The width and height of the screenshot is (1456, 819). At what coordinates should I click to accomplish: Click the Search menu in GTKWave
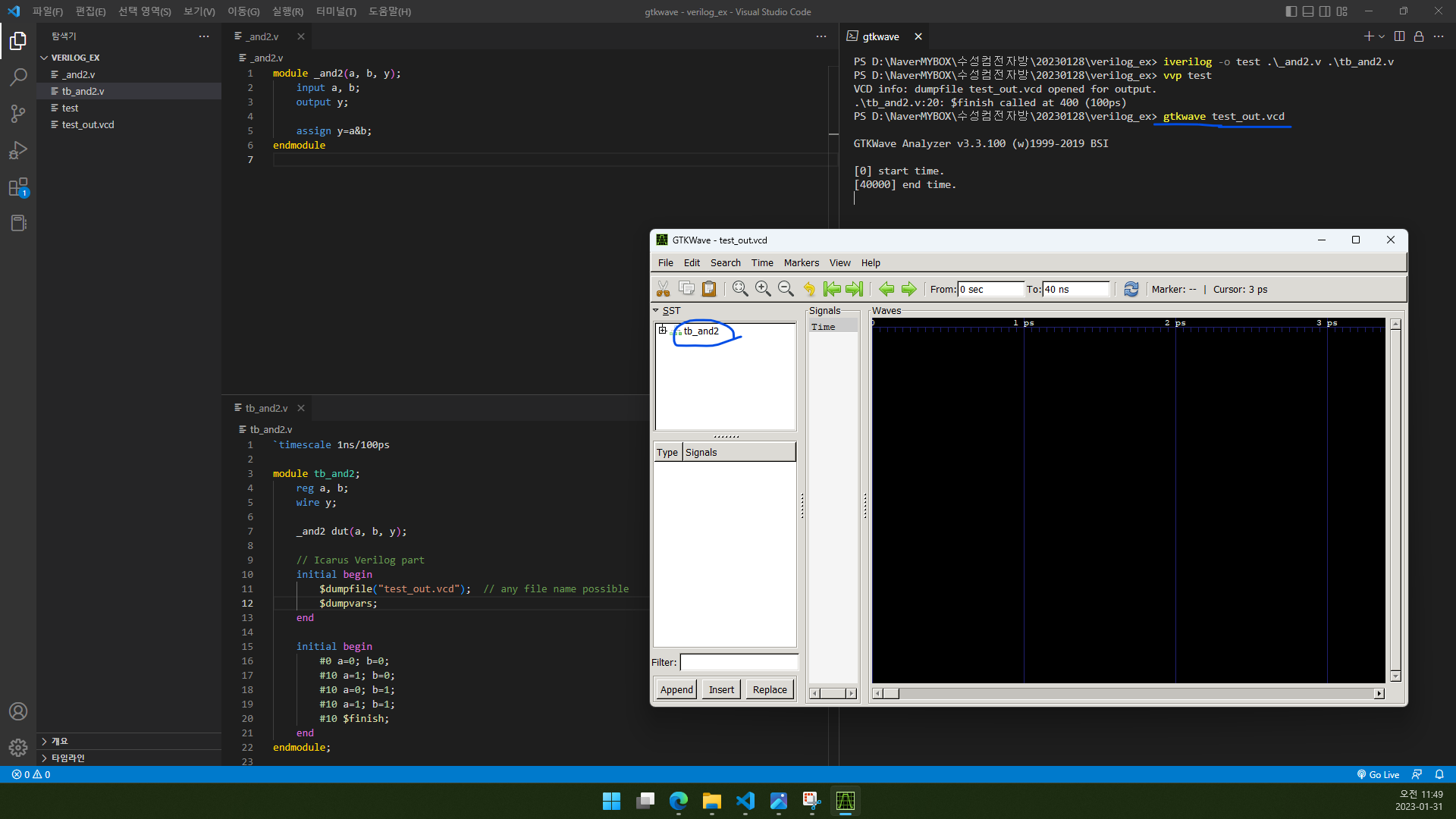[x=725, y=262]
